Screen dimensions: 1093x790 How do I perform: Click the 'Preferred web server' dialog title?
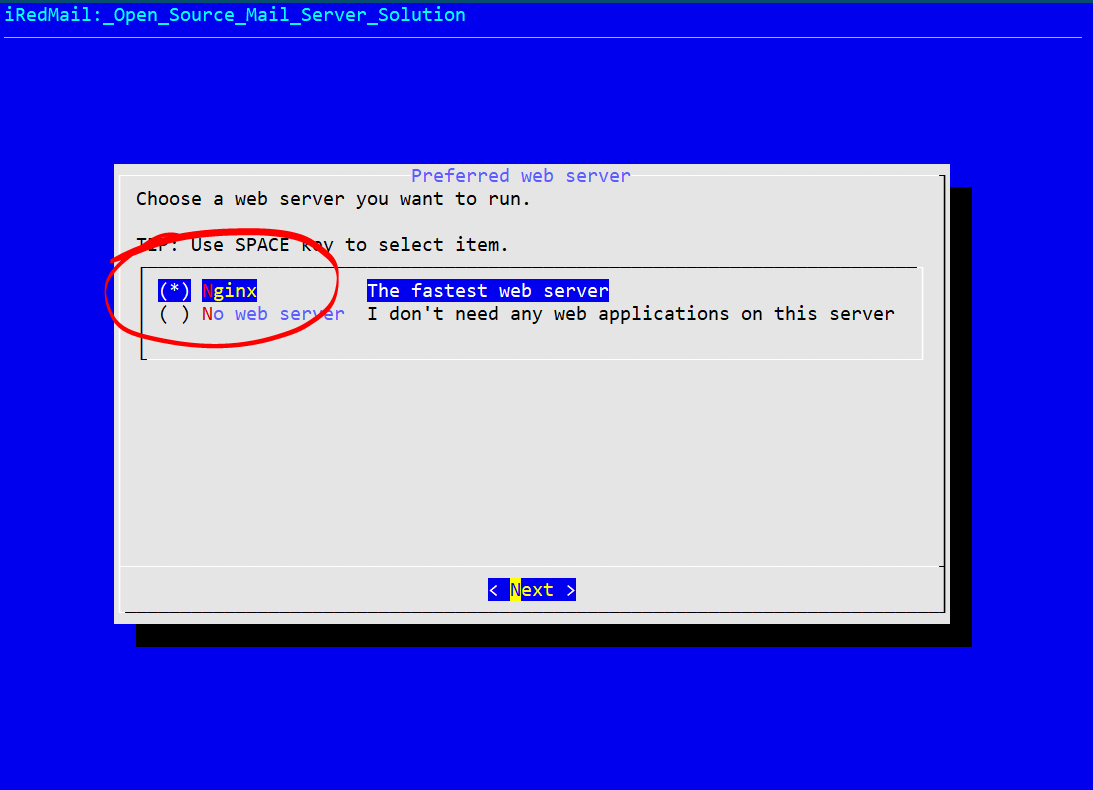pyautogui.click(x=520, y=176)
